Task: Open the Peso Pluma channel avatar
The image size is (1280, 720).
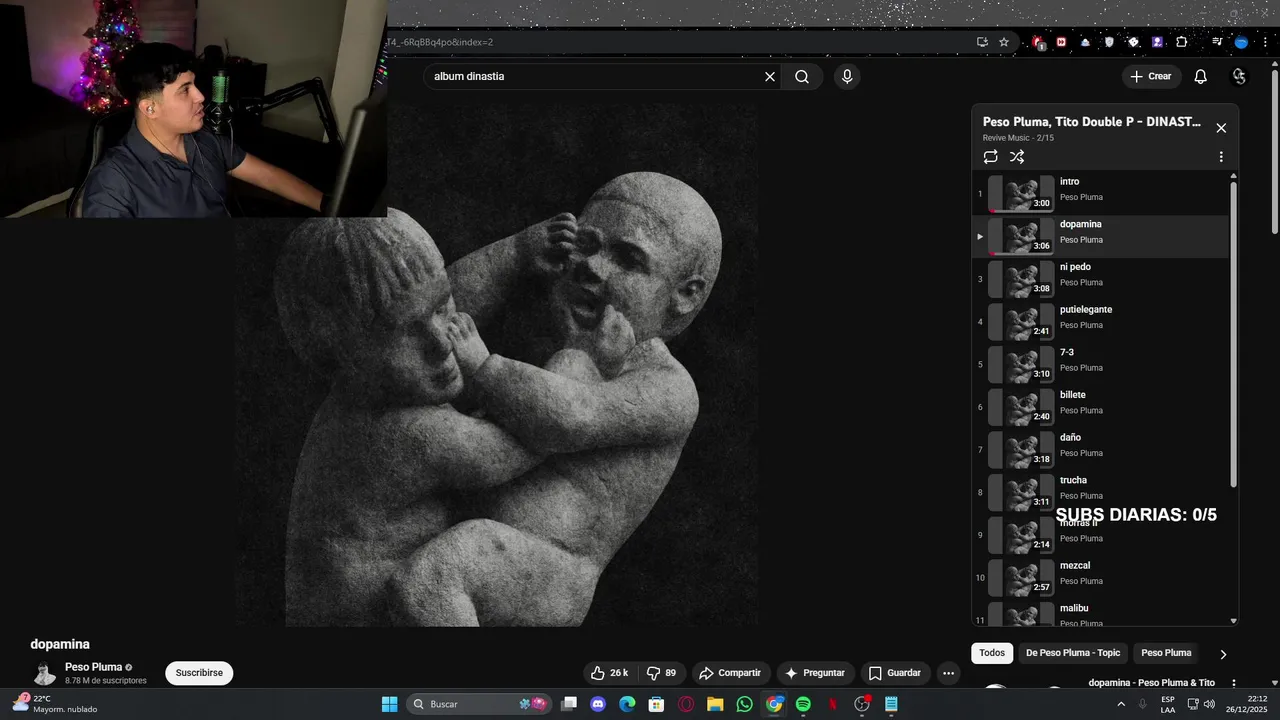Action: coord(45,673)
